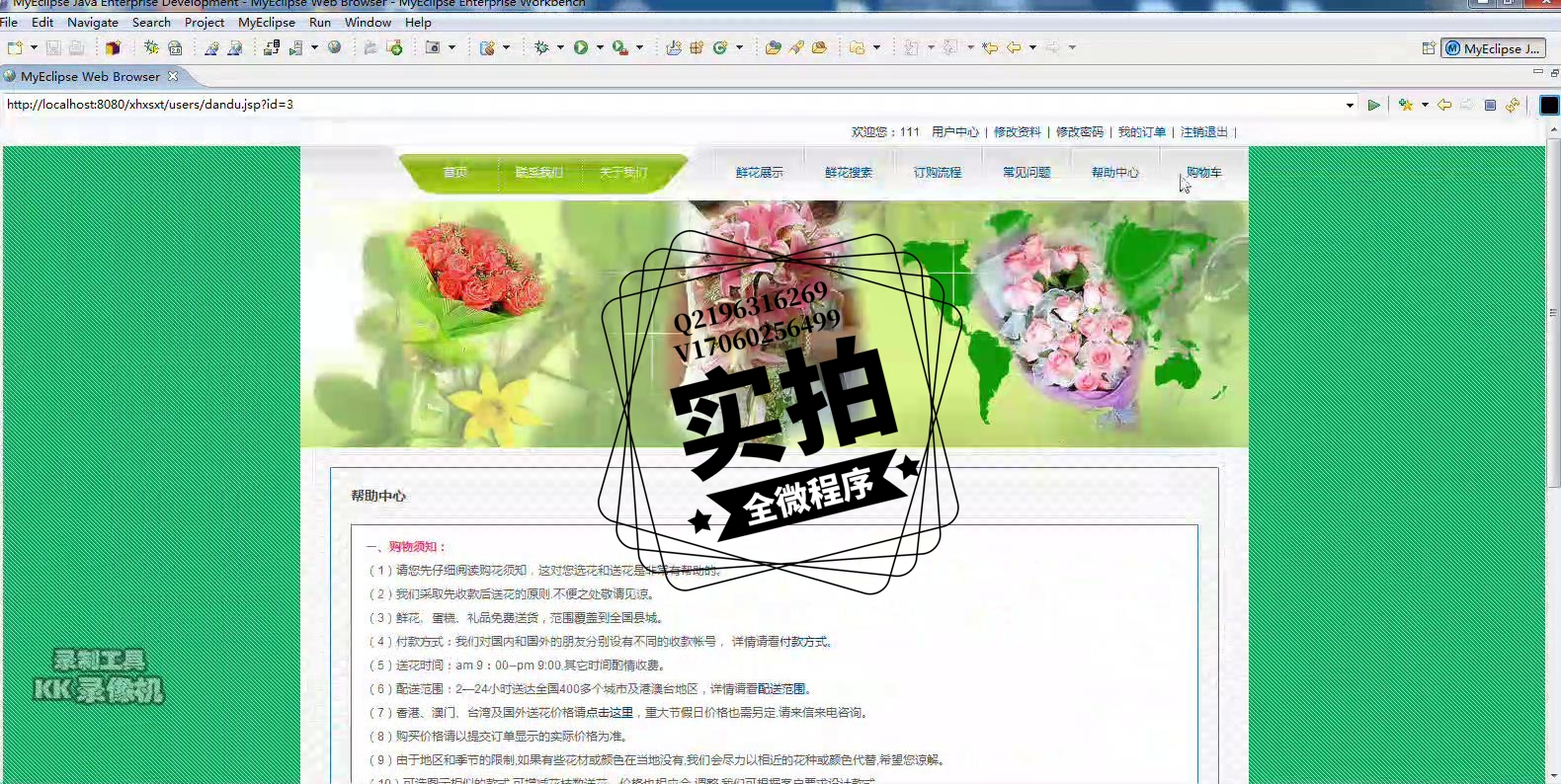Screen dimensions: 1561x784
Task: Click the page vertical scrollbar
Action: [x=1553, y=312]
